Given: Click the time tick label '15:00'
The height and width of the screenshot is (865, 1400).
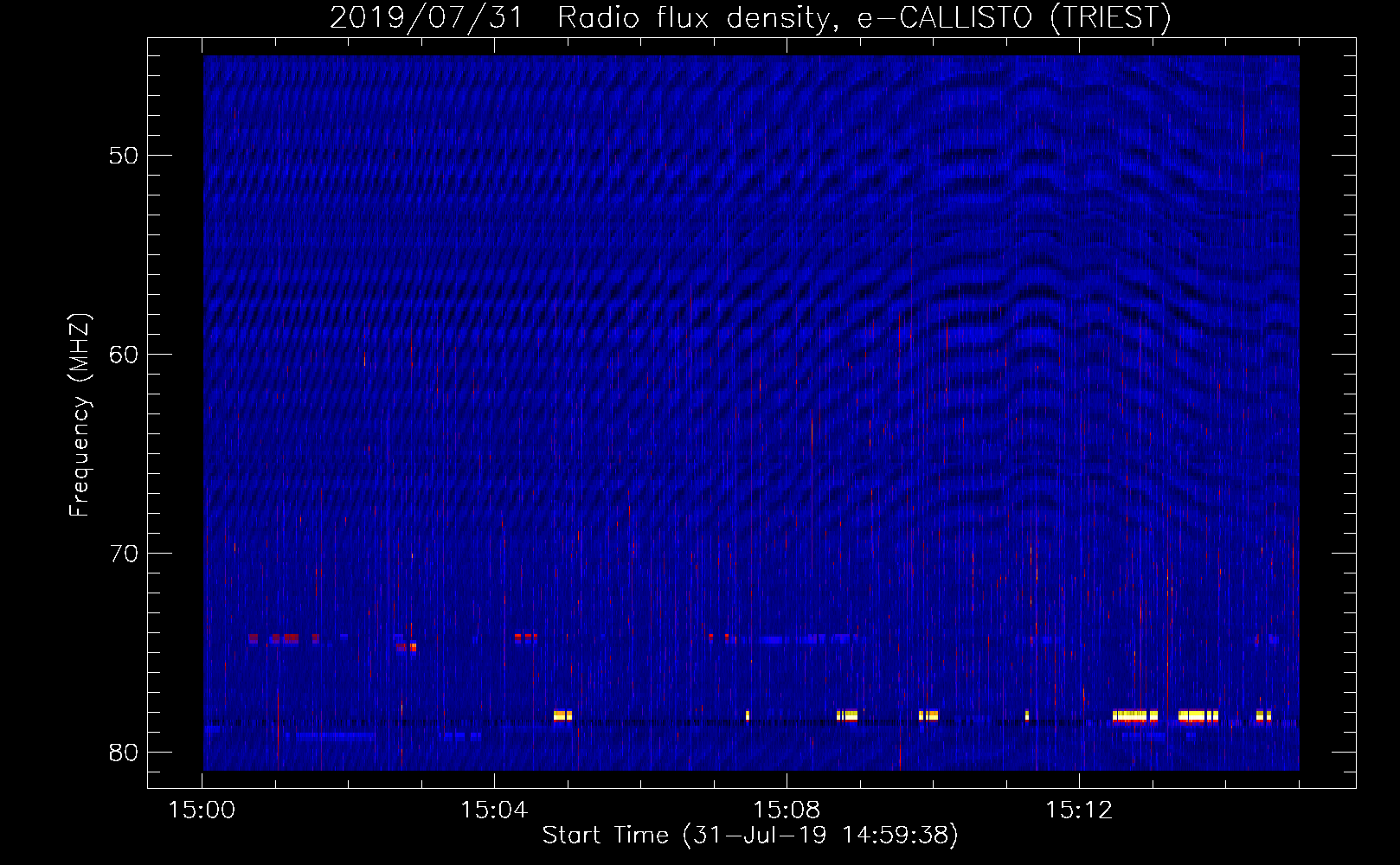Looking at the screenshot, I should point(202,810).
